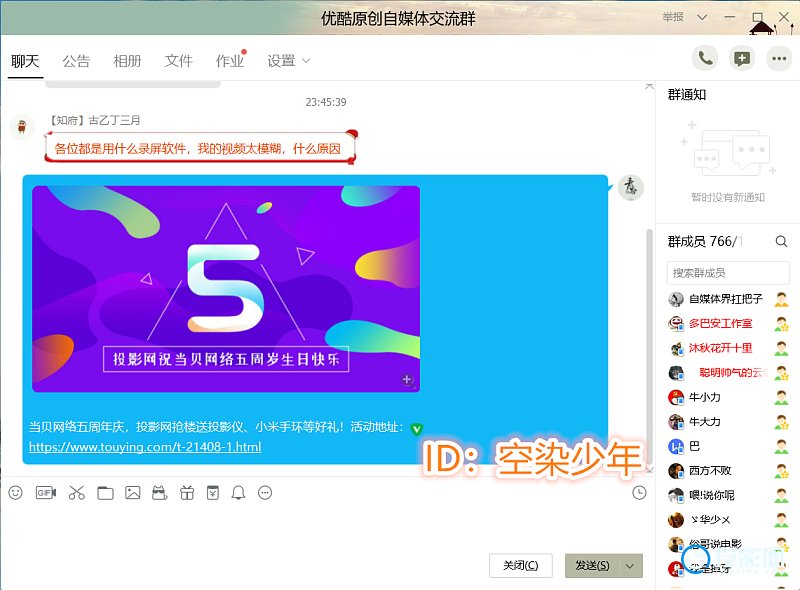Click the group title 优酷原创自媒体交流群
Image resolution: width=800 pixels, height=590 pixels.
pos(398,18)
